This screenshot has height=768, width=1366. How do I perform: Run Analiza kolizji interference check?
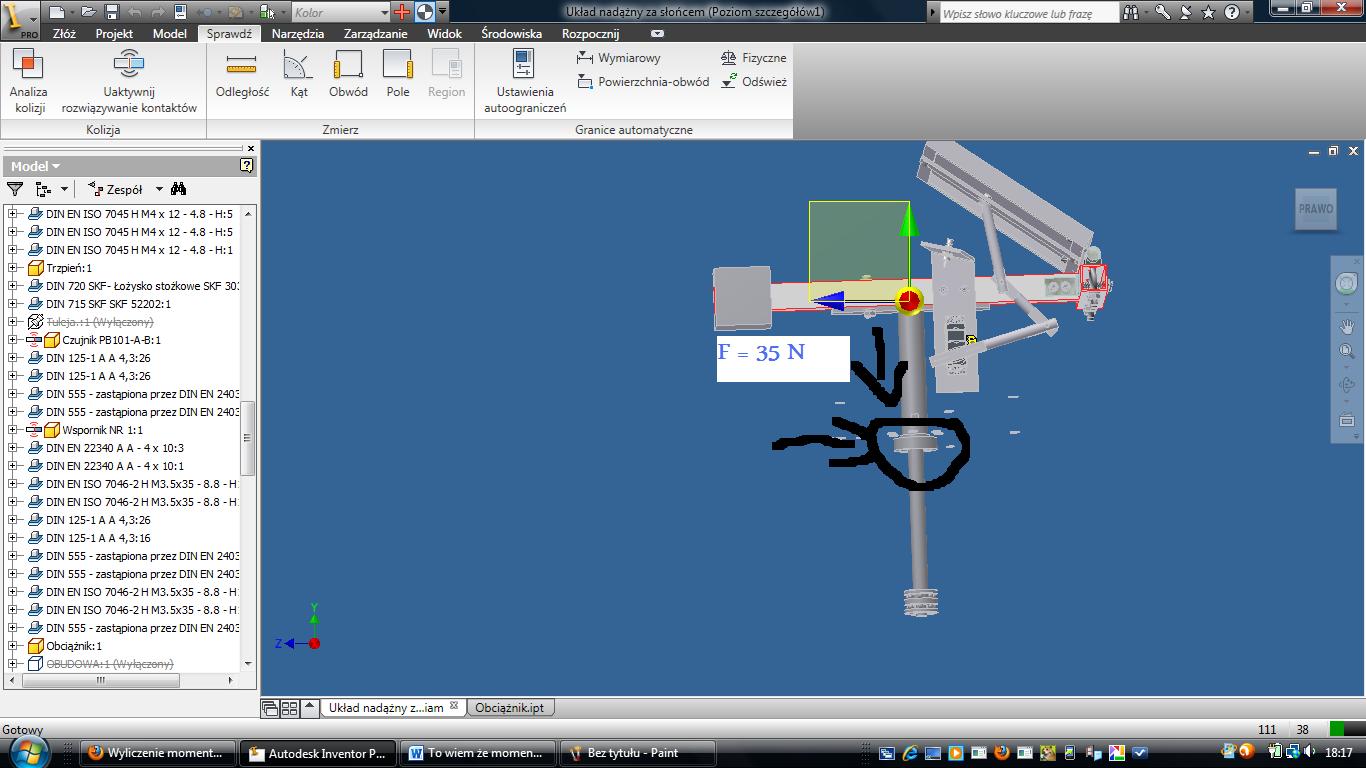pos(29,82)
